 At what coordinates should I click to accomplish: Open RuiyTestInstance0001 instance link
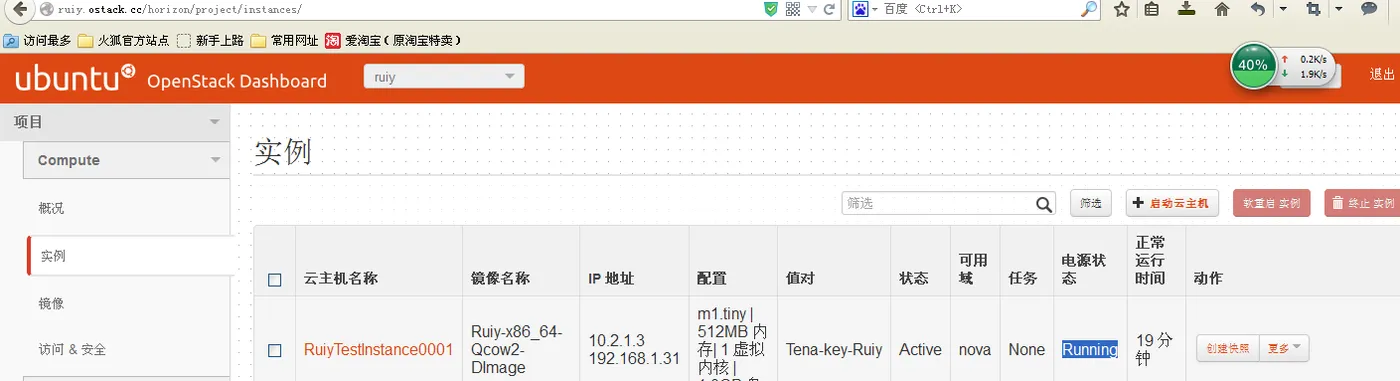point(379,349)
